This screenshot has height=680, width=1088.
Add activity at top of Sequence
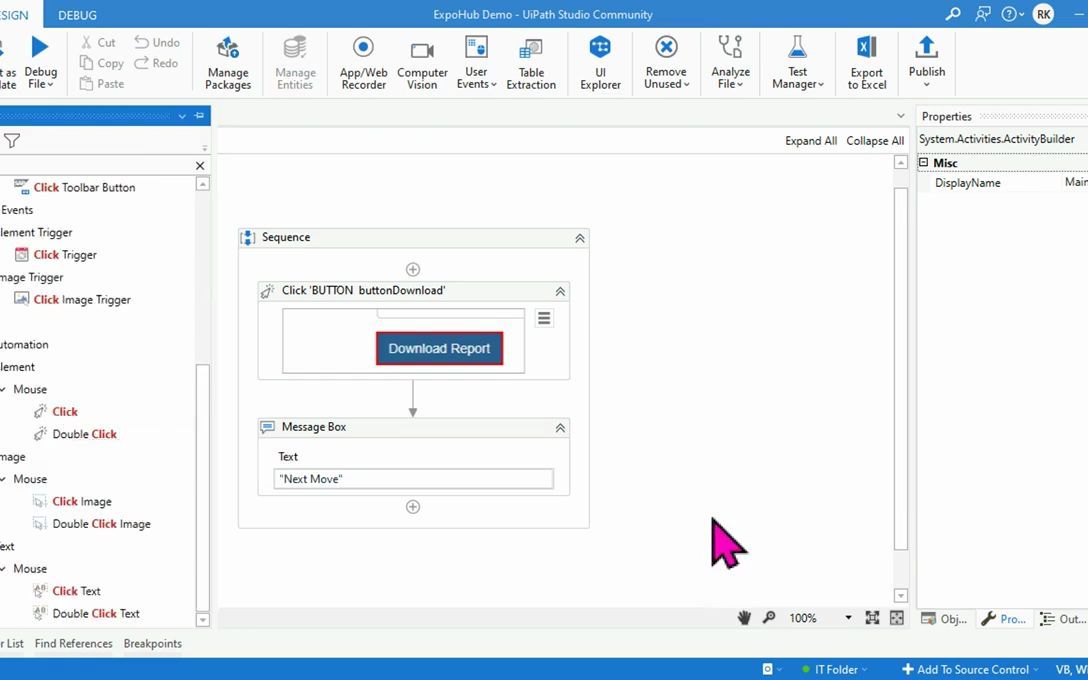(x=413, y=269)
